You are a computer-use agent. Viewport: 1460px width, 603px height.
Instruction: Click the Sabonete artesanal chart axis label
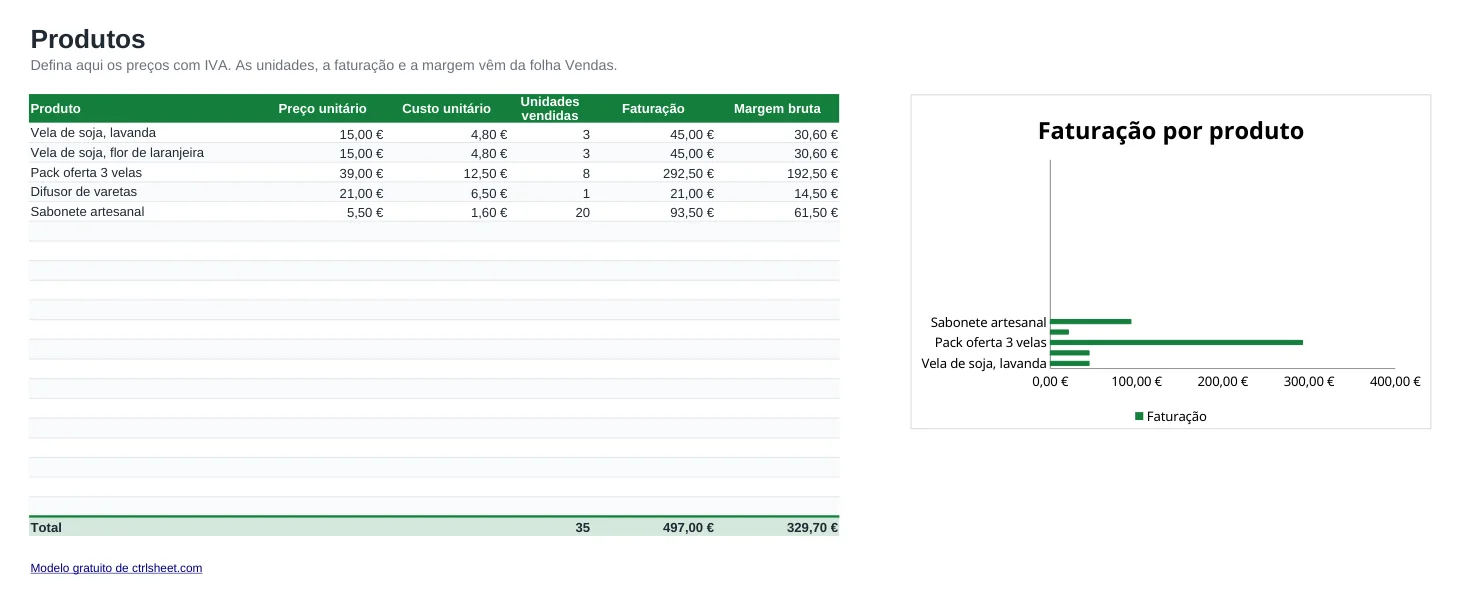pos(988,322)
